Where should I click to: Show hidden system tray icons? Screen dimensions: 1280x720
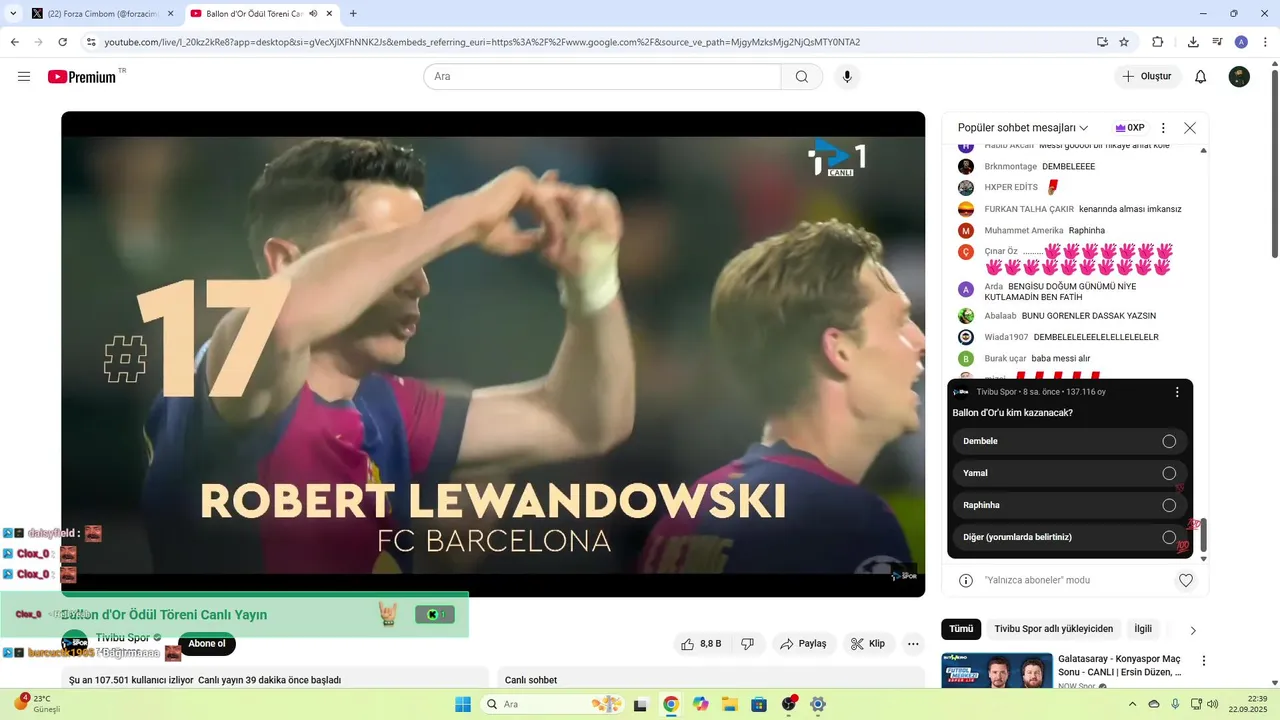tap(1132, 704)
